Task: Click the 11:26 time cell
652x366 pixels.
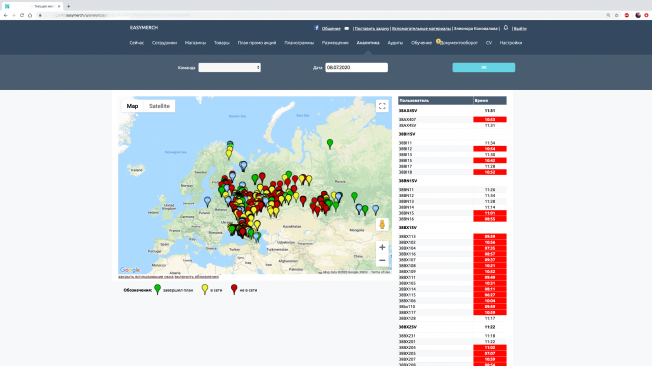Action: pyautogui.click(x=490, y=190)
